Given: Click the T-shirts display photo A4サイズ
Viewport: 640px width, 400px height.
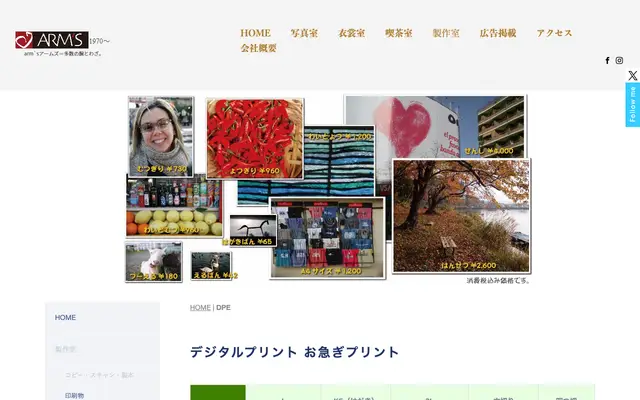Looking at the screenshot, I should pyautogui.click(x=327, y=238).
